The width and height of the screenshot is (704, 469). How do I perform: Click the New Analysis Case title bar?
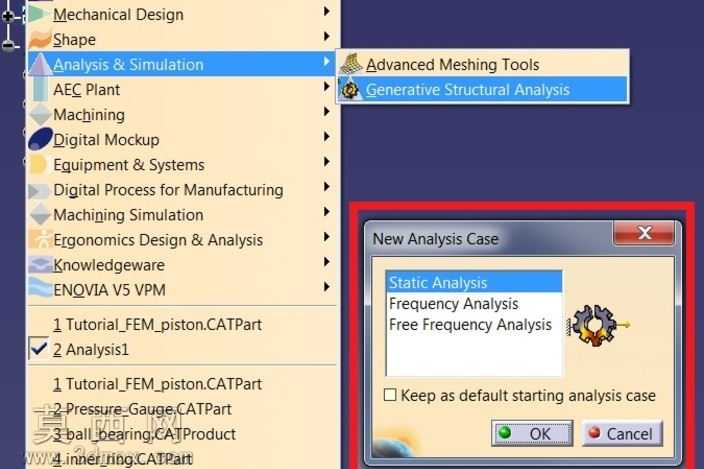pyautogui.click(x=489, y=238)
